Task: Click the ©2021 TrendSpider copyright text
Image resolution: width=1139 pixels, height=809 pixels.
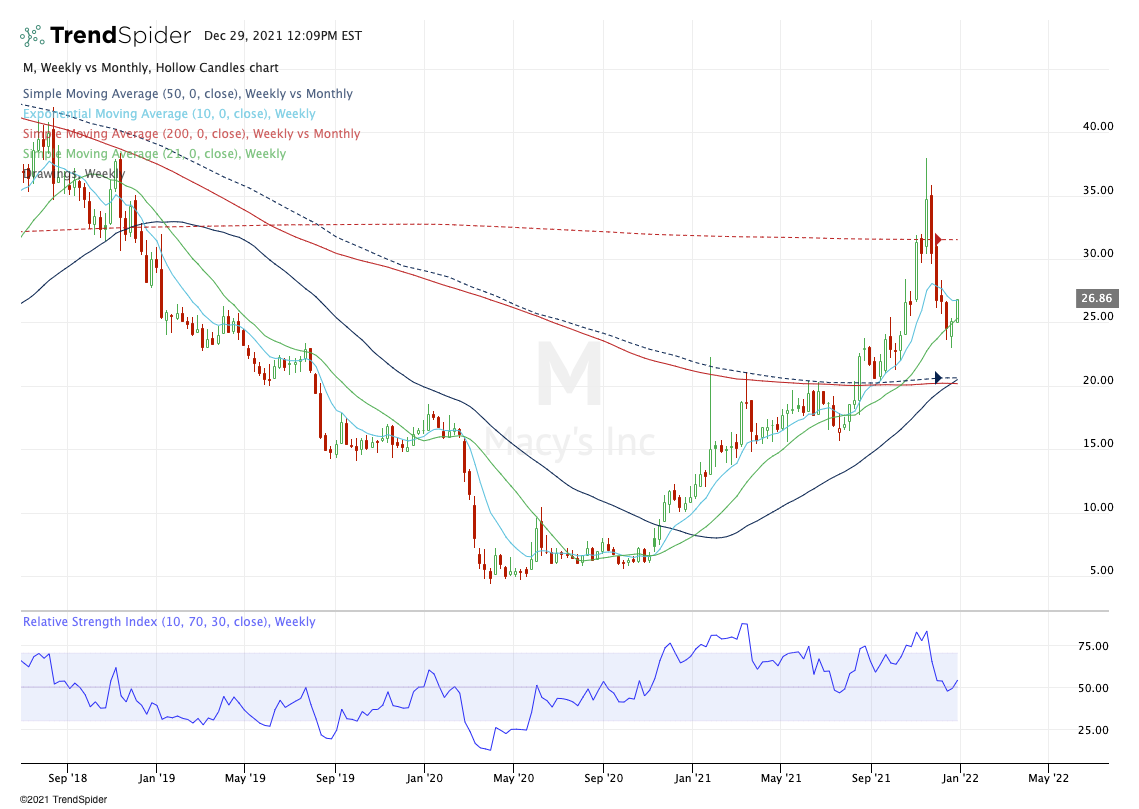Action: (63, 800)
